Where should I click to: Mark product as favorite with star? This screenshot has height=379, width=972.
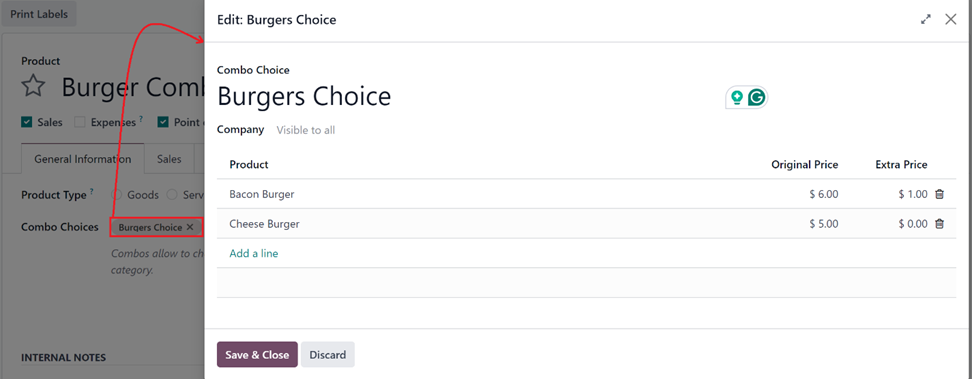click(x=33, y=87)
